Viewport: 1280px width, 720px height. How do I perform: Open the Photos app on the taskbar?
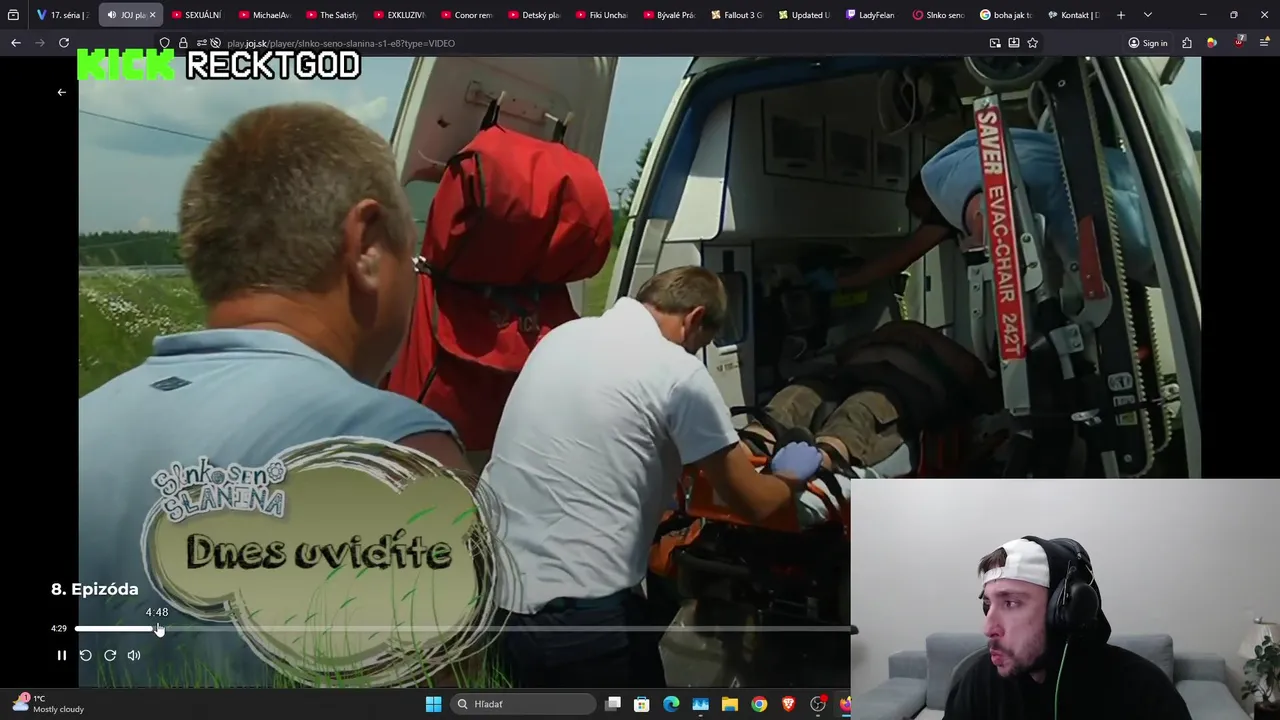(701, 704)
